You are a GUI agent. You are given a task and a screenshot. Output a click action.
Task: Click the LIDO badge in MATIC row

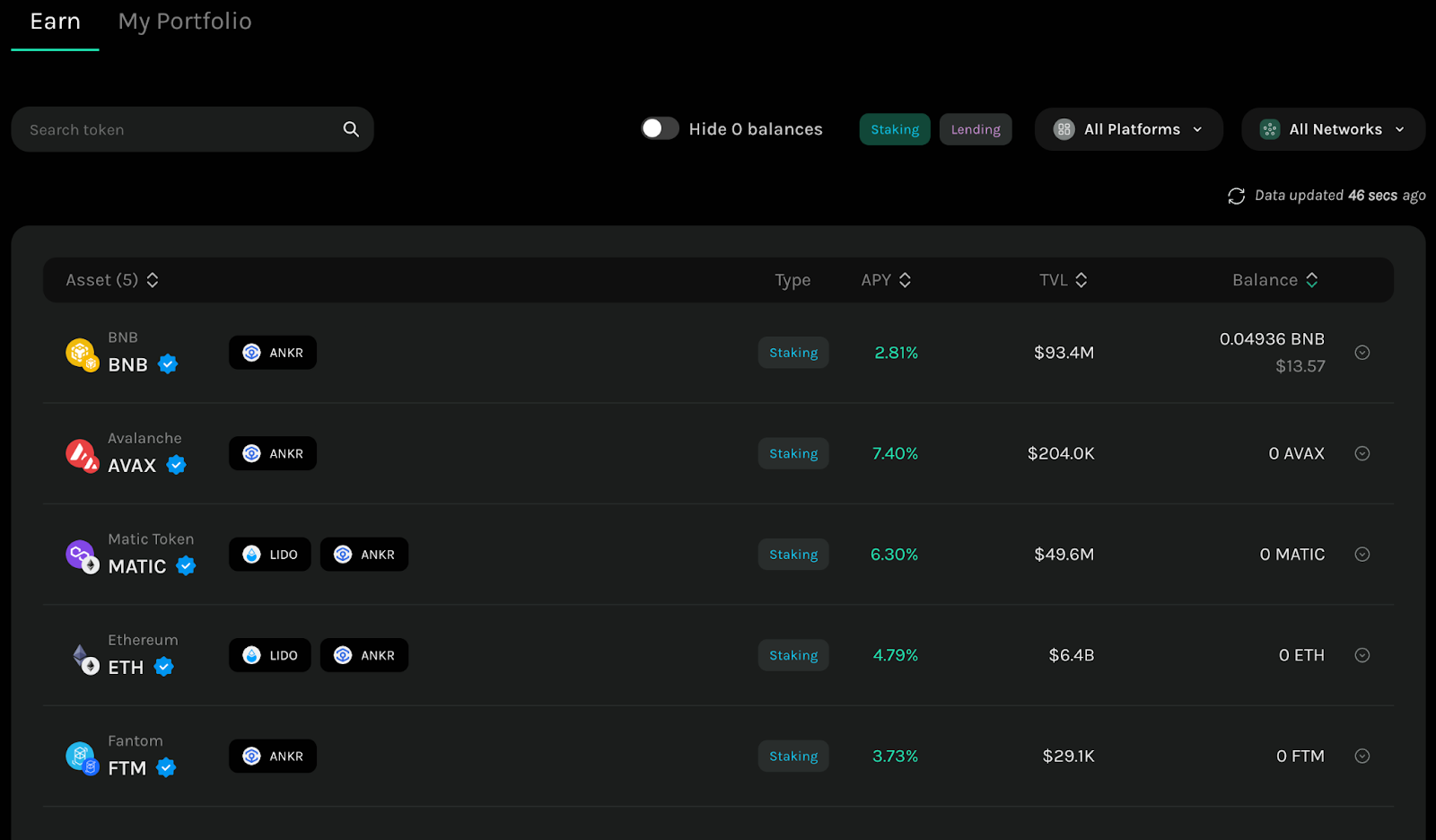point(270,555)
